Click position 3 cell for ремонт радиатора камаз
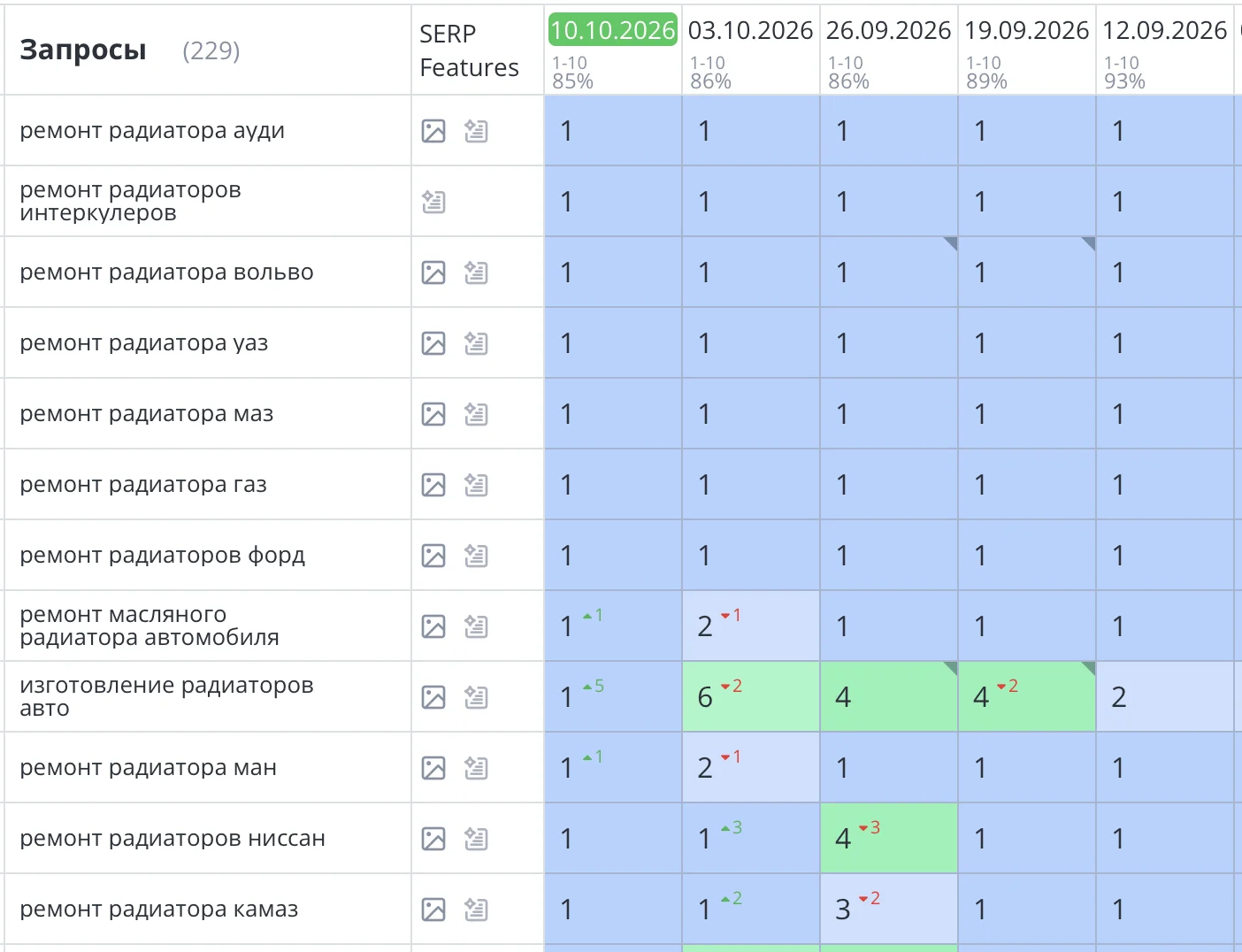This screenshot has height=952, width=1242. pos(889,909)
